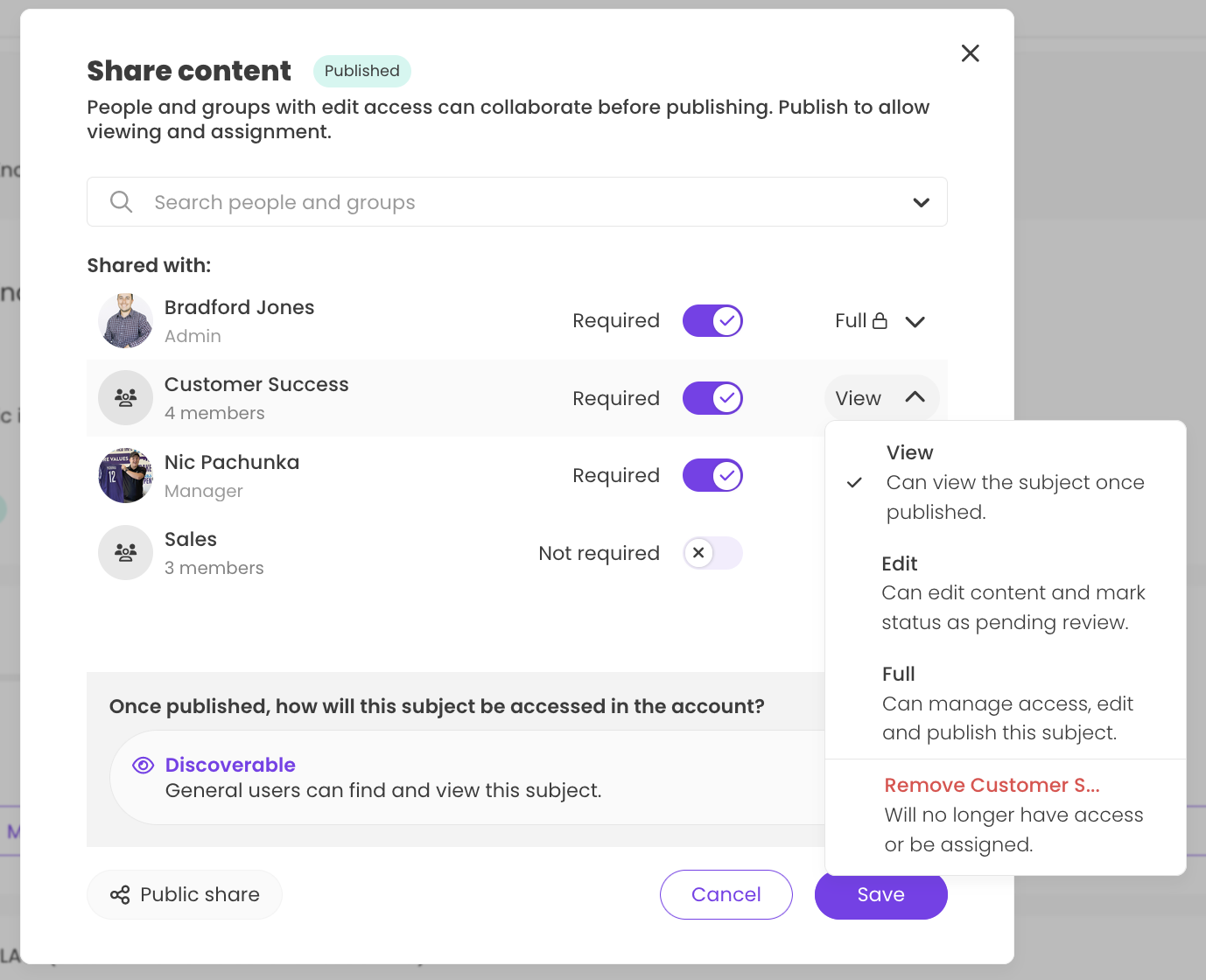The image size is (1206, 980).
Task: Expand the search people dropdown arrow
Action: pyautogui.click(x=921, y=202)
